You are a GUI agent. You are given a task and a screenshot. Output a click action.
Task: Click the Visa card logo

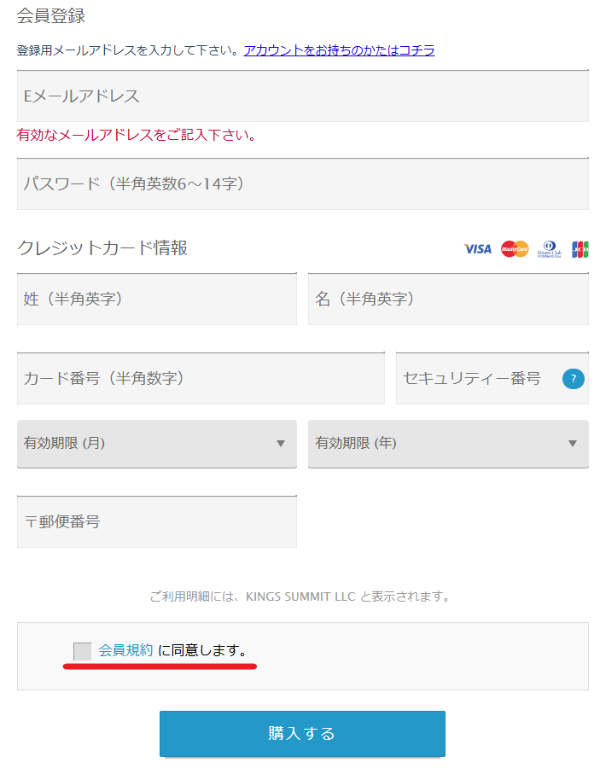tap(478, 249)
